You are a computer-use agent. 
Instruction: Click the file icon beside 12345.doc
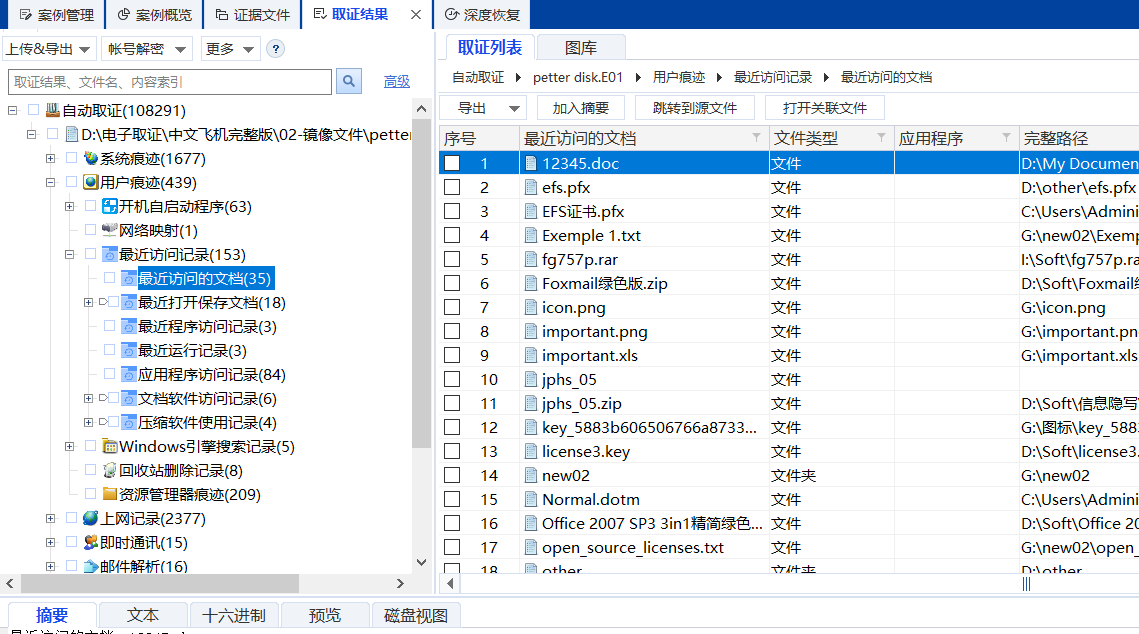click(x=531, y=163)
